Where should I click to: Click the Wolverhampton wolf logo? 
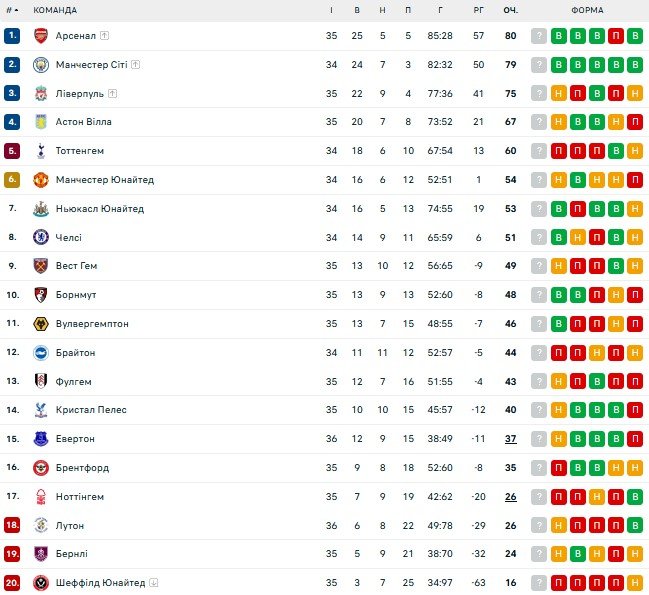click(x=41, y=324)
